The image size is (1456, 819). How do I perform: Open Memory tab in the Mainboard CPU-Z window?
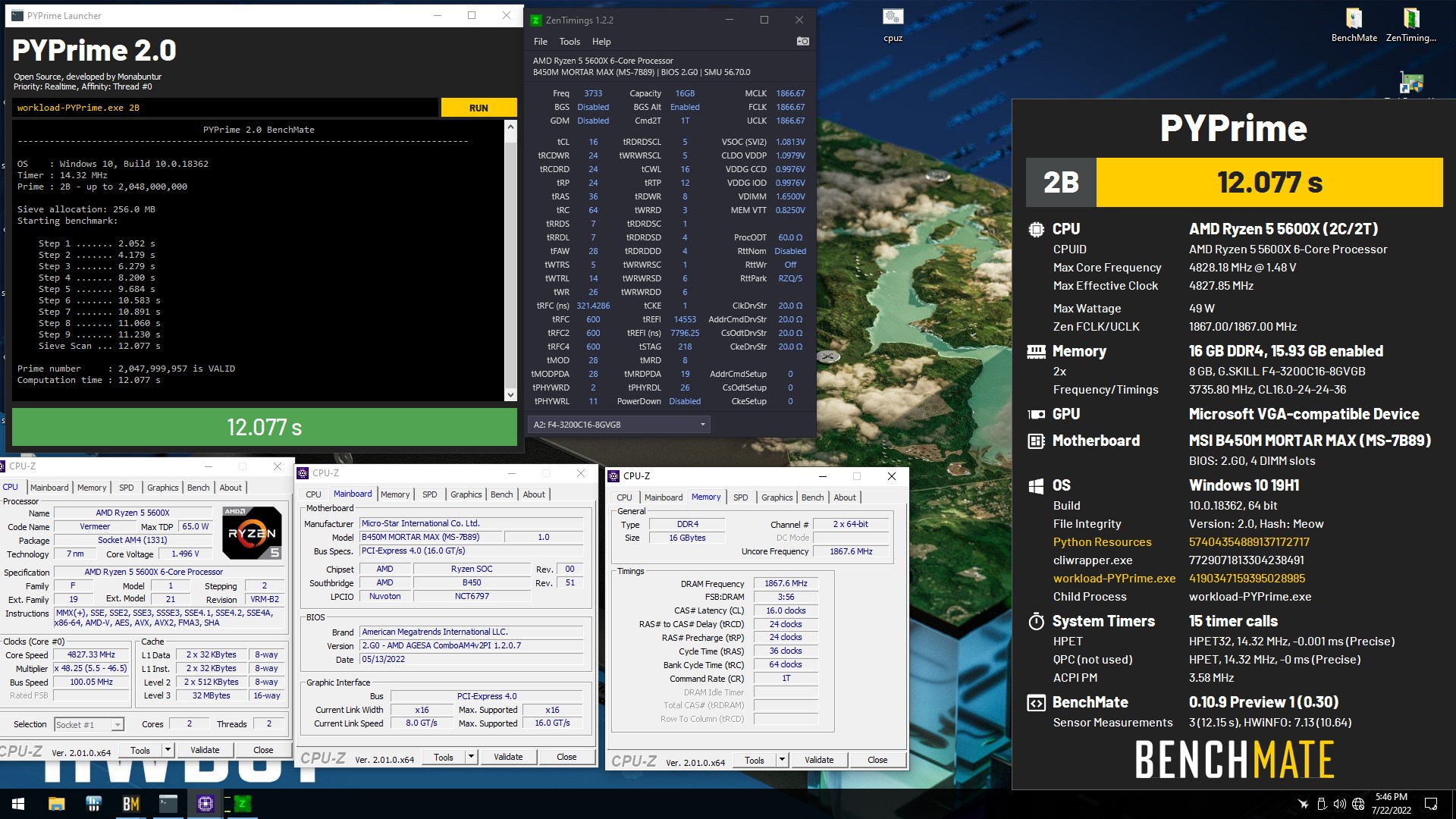395,494
